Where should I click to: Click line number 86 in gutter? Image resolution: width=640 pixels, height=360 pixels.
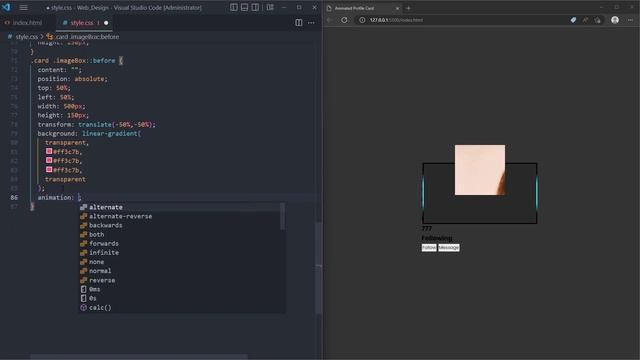(14, 198)
